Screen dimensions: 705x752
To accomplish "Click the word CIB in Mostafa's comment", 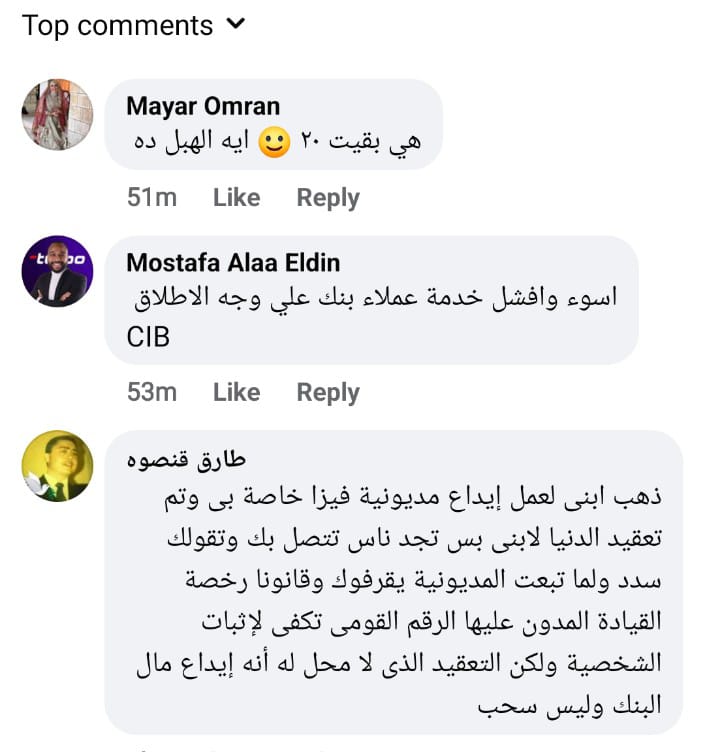I will 149,337.
